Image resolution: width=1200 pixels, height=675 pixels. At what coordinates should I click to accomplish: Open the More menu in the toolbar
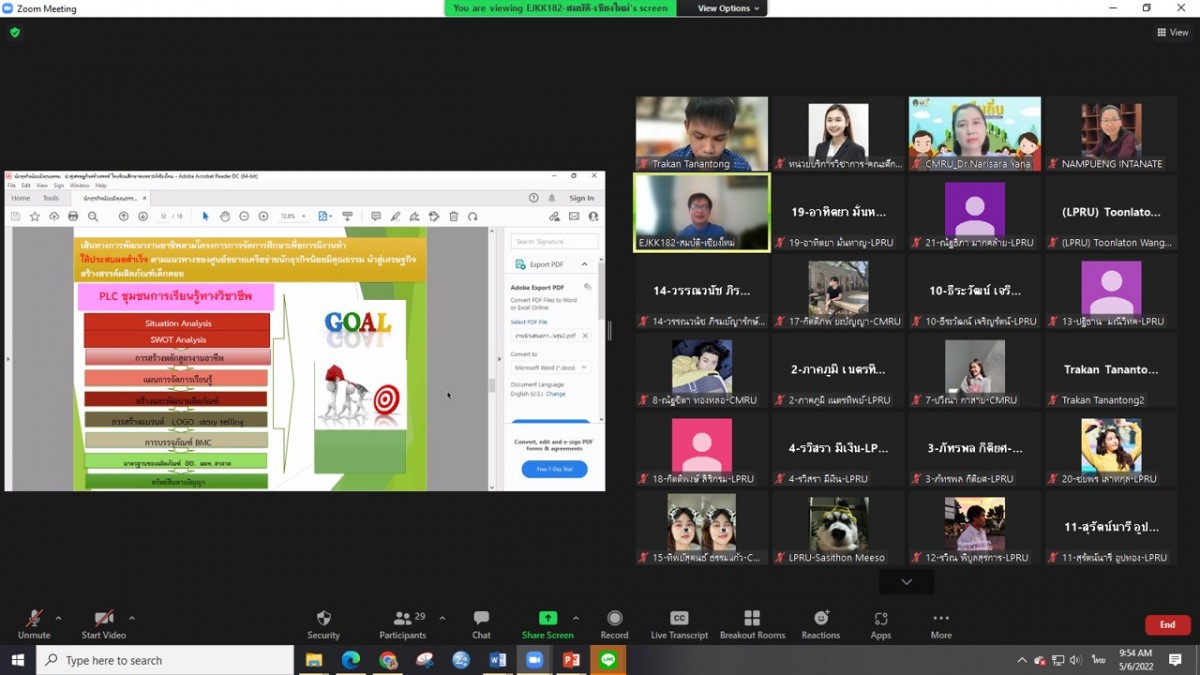click(x=941, y=619)
